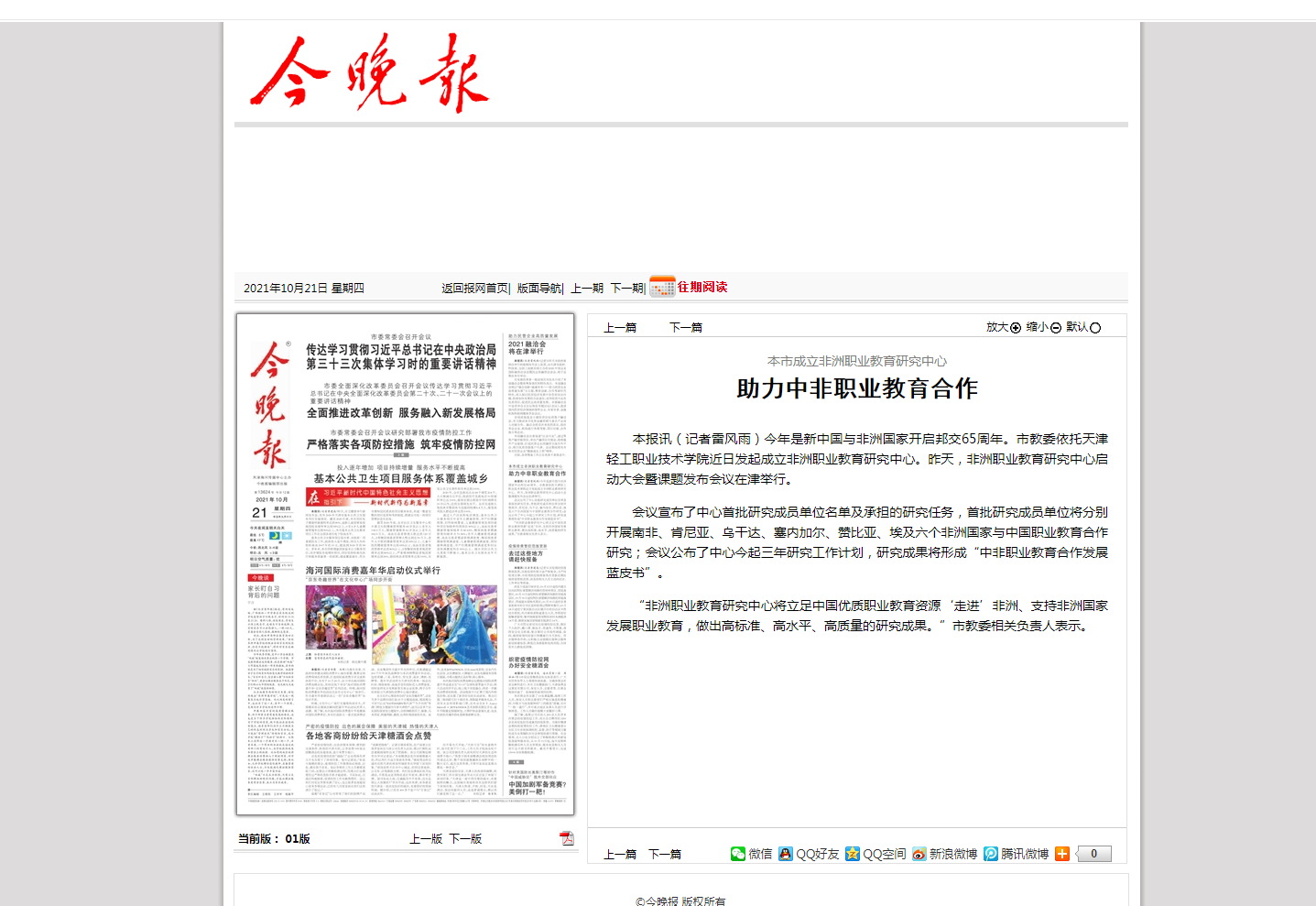
Task: Share article via WeChat icon
Action: pyautogui.click(x=738, y=854)
